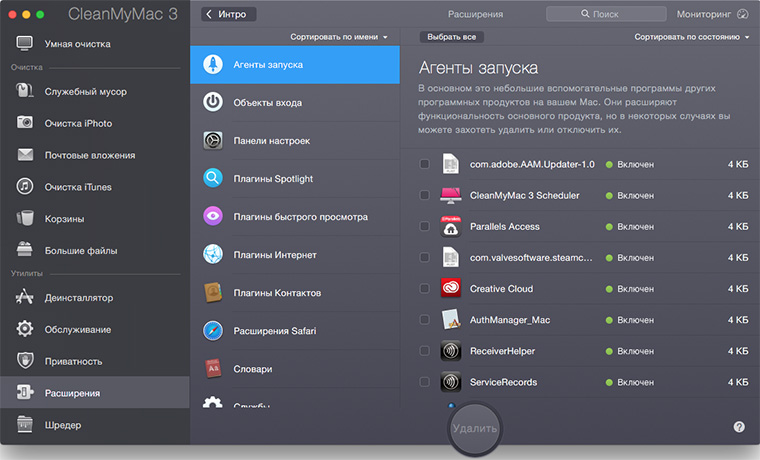Click Плагины Spotlight magnifier icon
760x460 pixels.
[213, 178]
